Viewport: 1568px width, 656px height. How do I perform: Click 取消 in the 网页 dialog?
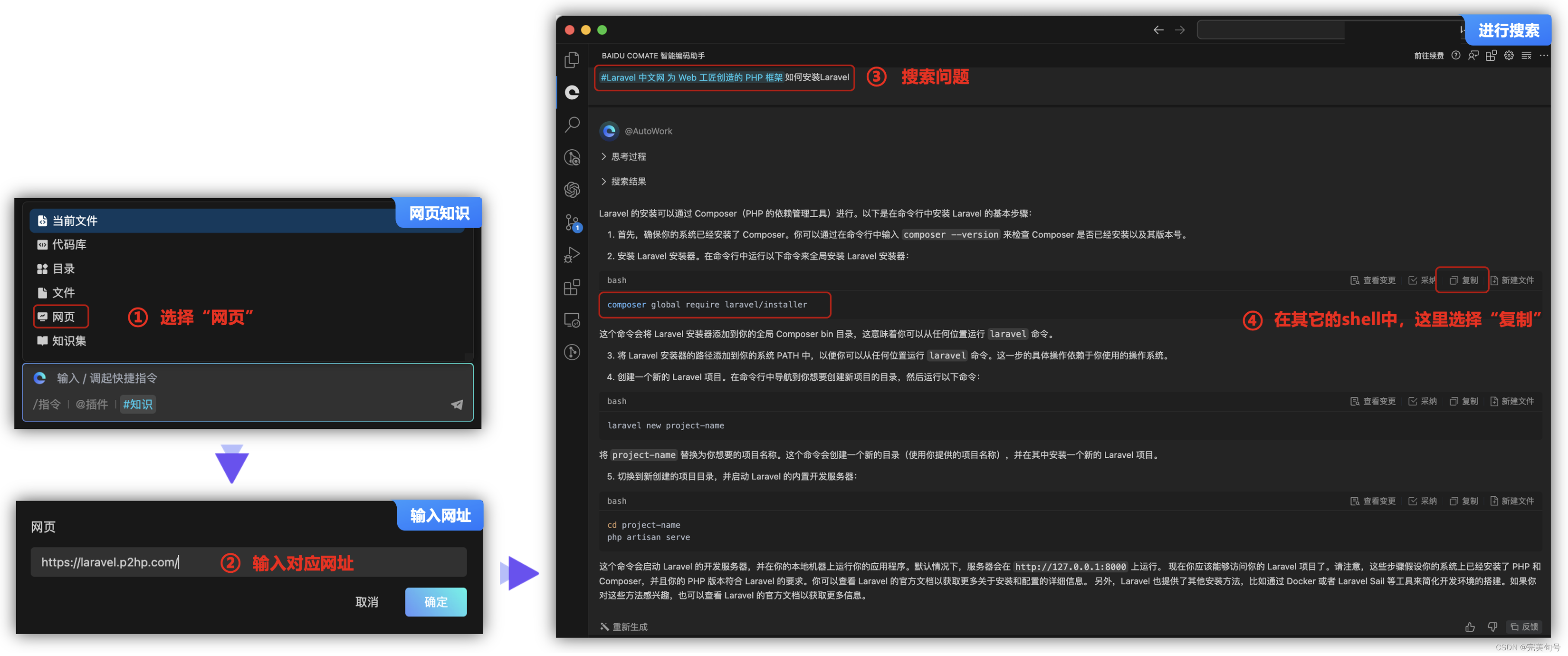coord(366,602)
